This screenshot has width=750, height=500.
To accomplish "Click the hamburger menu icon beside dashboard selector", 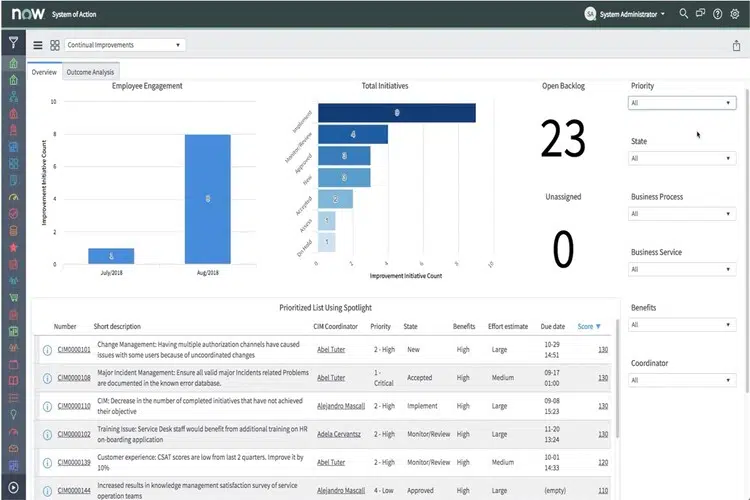I will pos(38,45).
